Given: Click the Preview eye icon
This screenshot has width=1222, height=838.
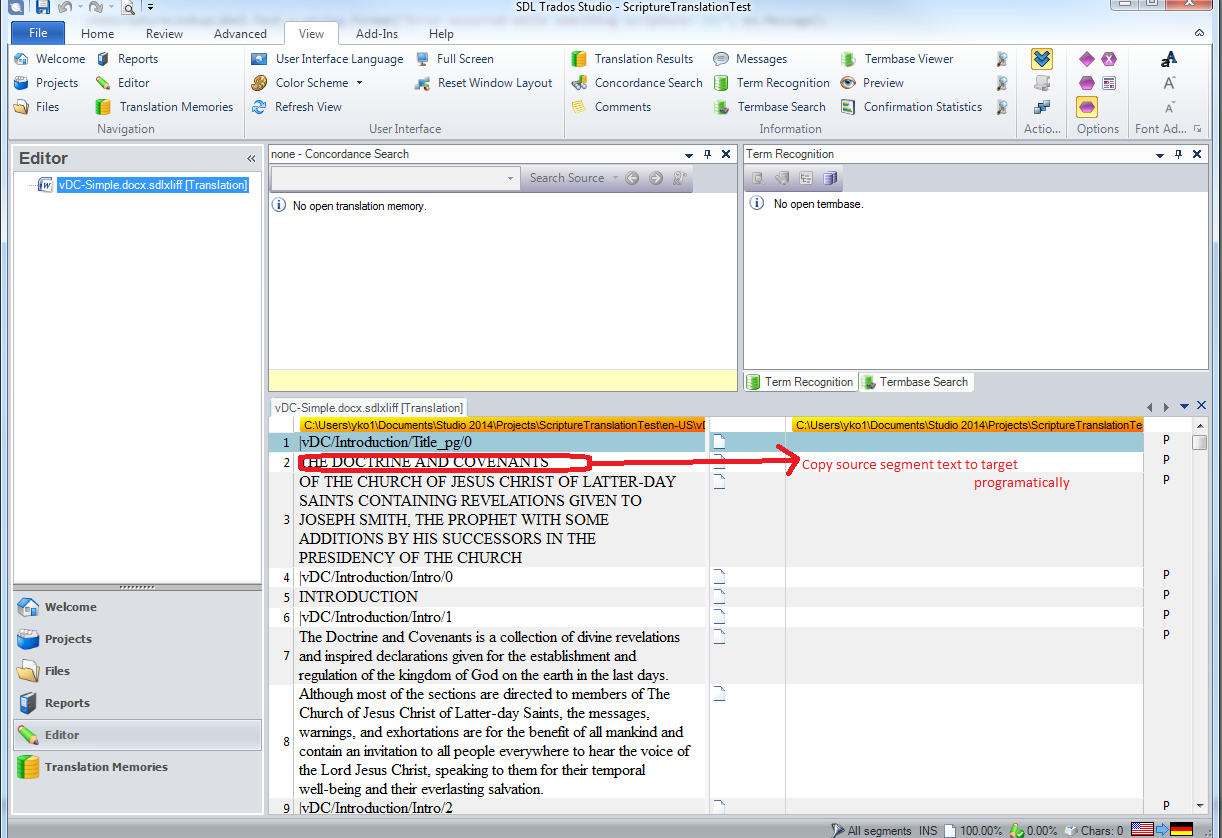Looking at the screenshot, I should [848, 83].
